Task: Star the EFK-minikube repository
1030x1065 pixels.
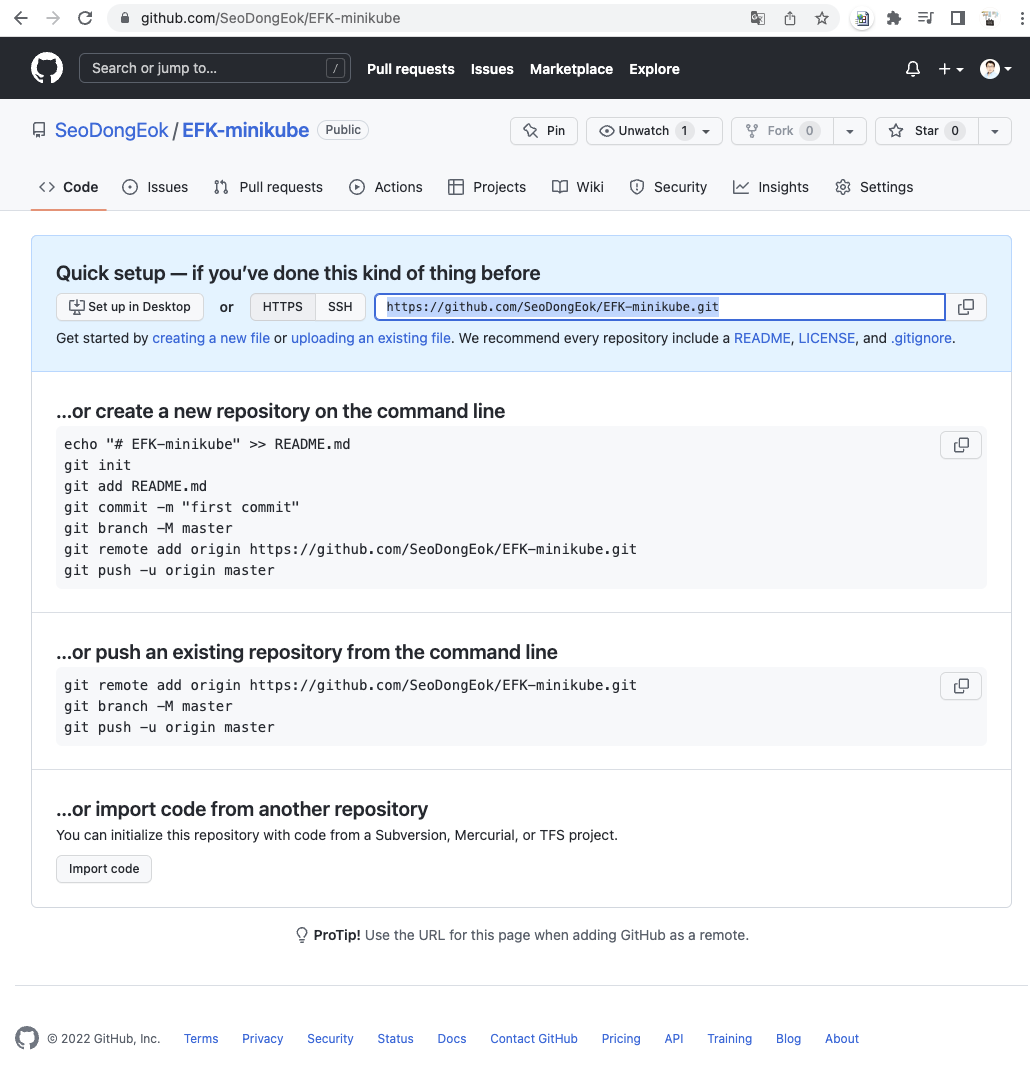Action: 927,131
